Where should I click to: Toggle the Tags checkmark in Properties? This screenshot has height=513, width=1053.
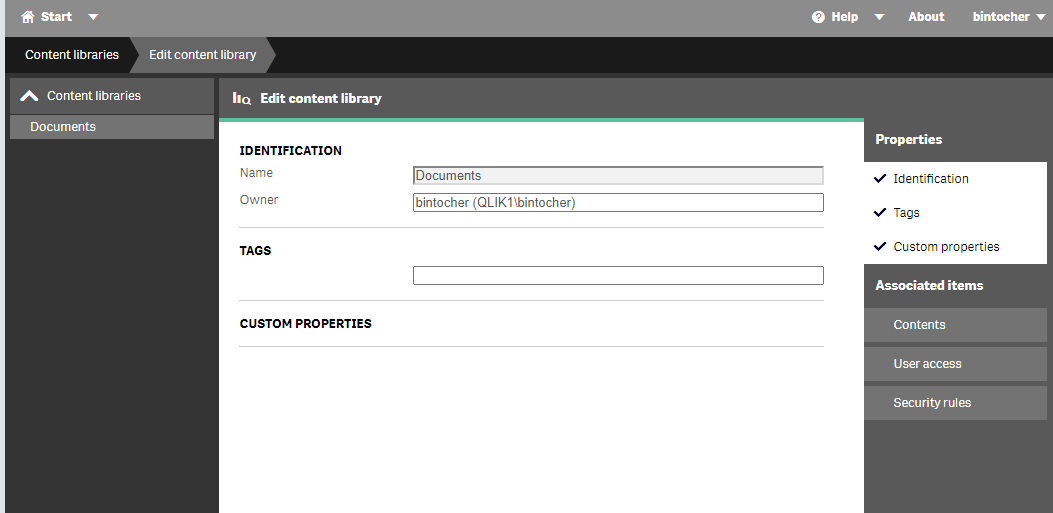tap(880, 213)
